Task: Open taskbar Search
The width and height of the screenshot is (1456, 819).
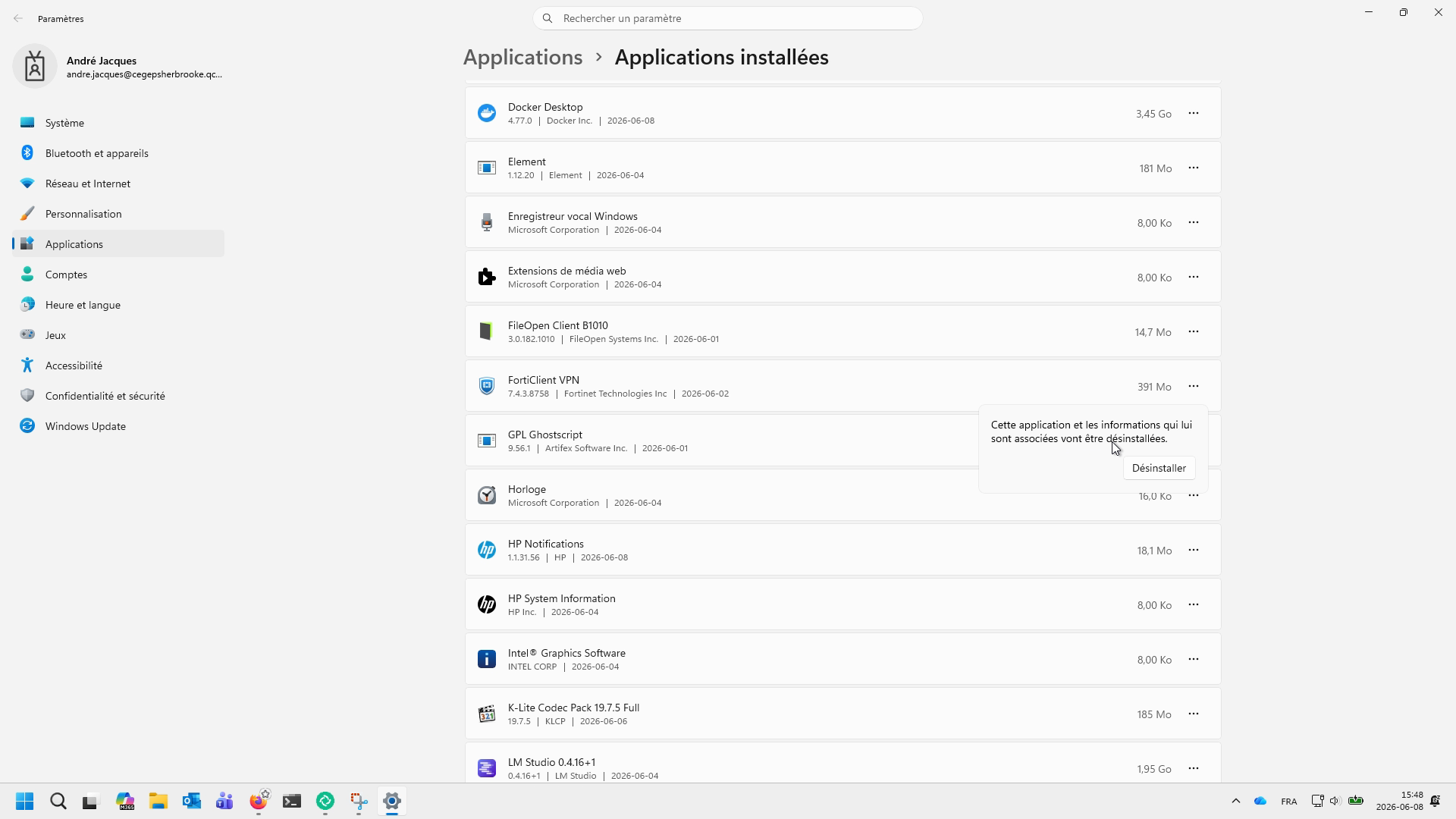Action: click(x=58, y=801)
